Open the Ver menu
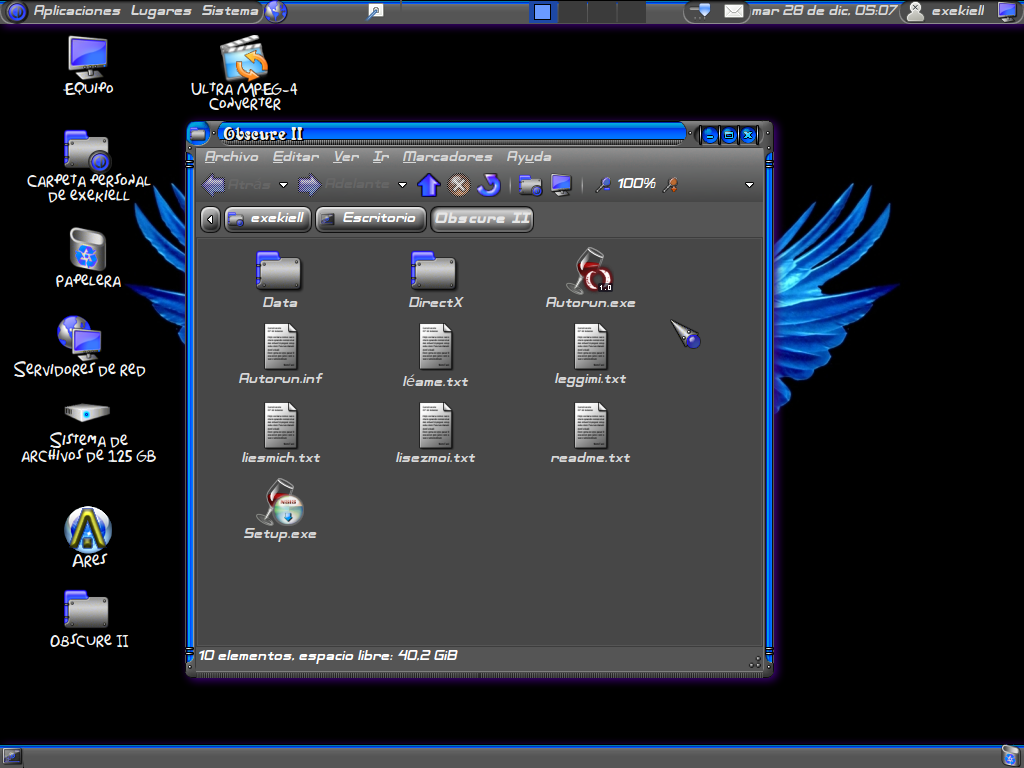 coord(346,157)
